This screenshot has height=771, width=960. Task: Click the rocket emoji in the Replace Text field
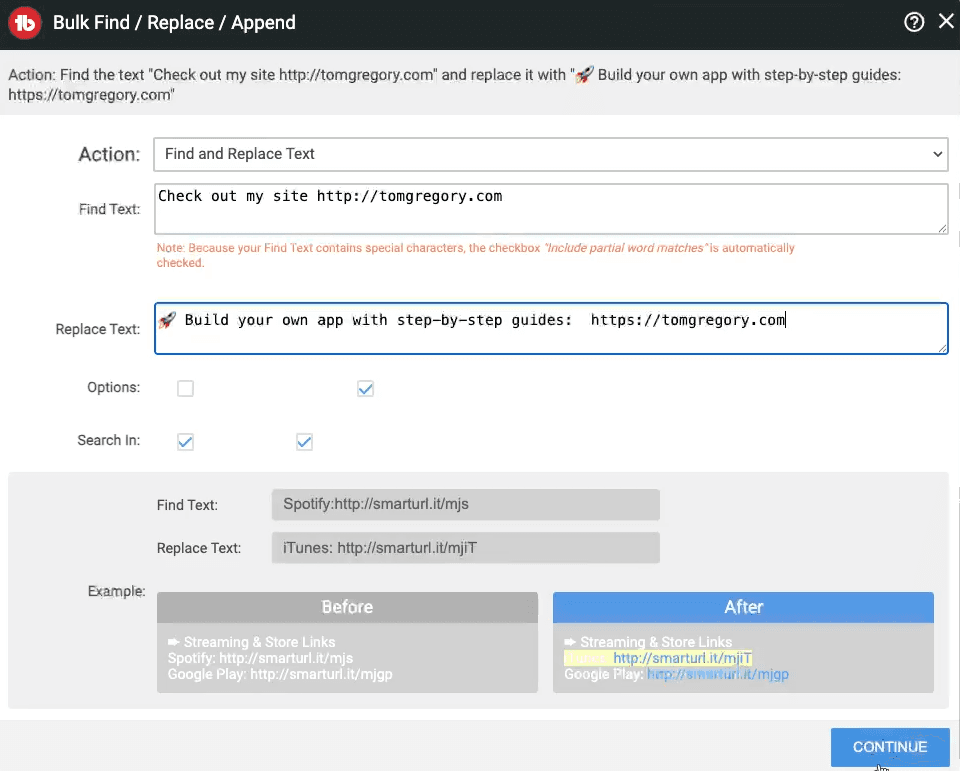tap(169, 319)
